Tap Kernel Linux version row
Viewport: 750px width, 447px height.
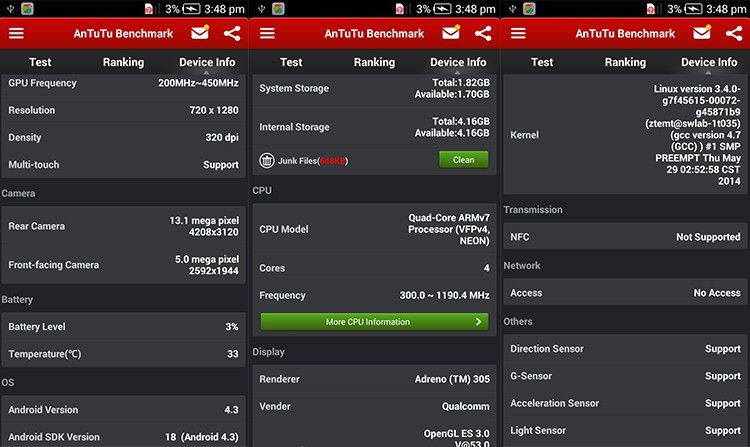coord(626,135)
